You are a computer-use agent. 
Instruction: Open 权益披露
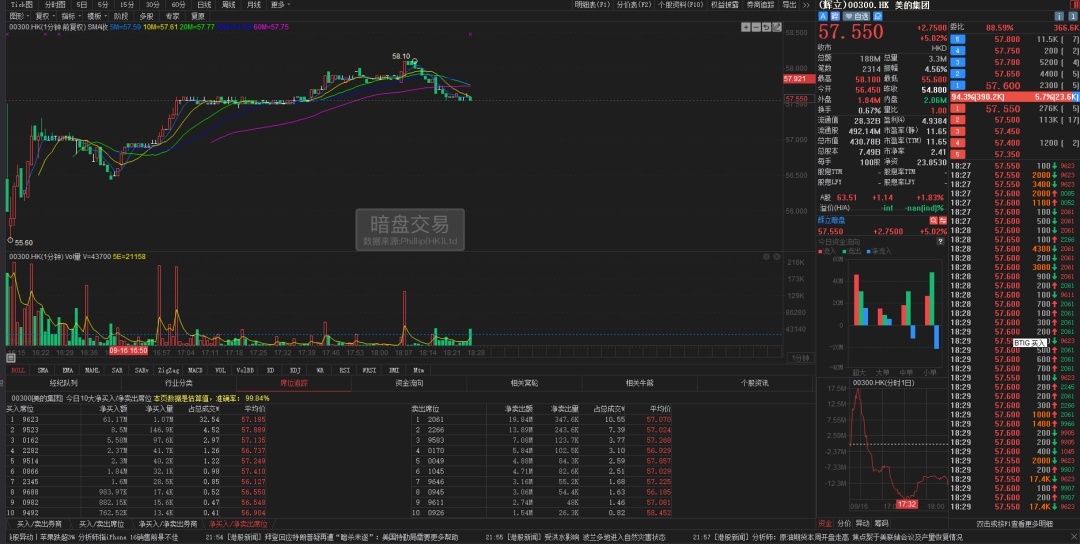pyautogui.click(x=725, y=4)
